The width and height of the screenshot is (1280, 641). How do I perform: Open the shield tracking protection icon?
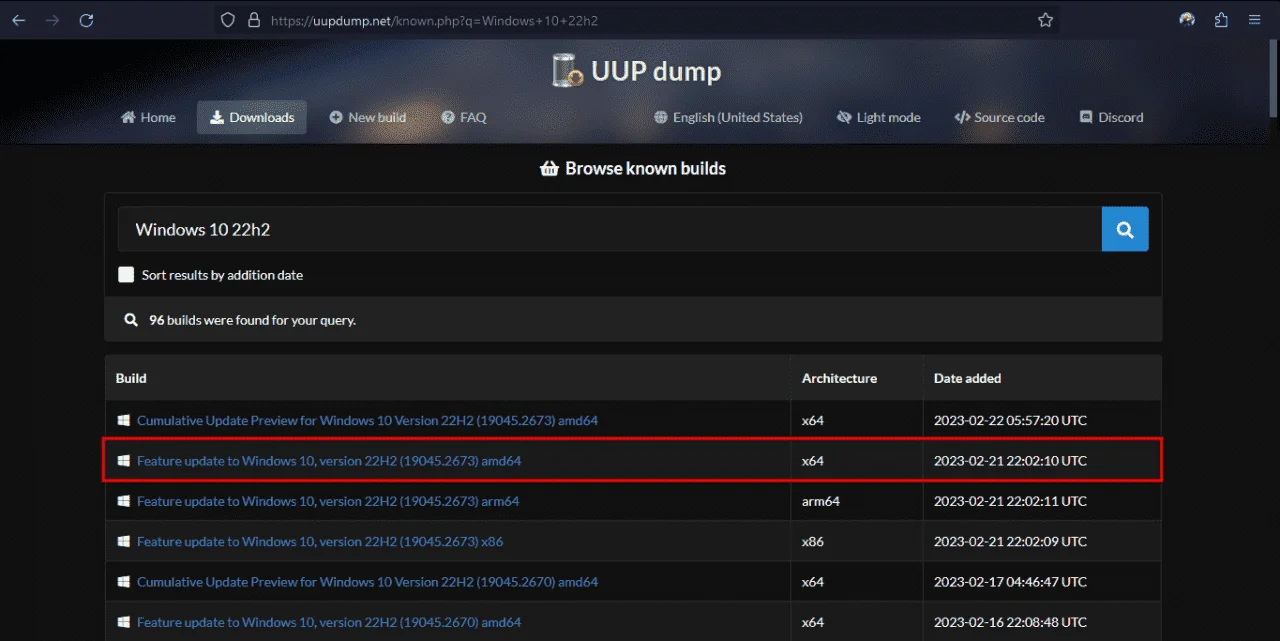point(228,20)
